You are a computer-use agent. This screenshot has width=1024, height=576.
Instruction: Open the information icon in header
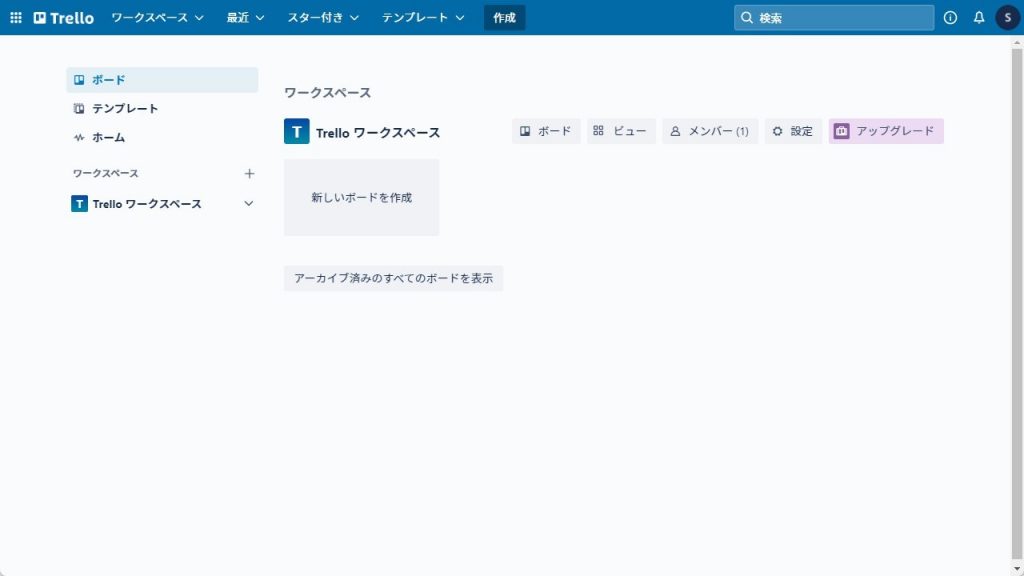(950, 18)
